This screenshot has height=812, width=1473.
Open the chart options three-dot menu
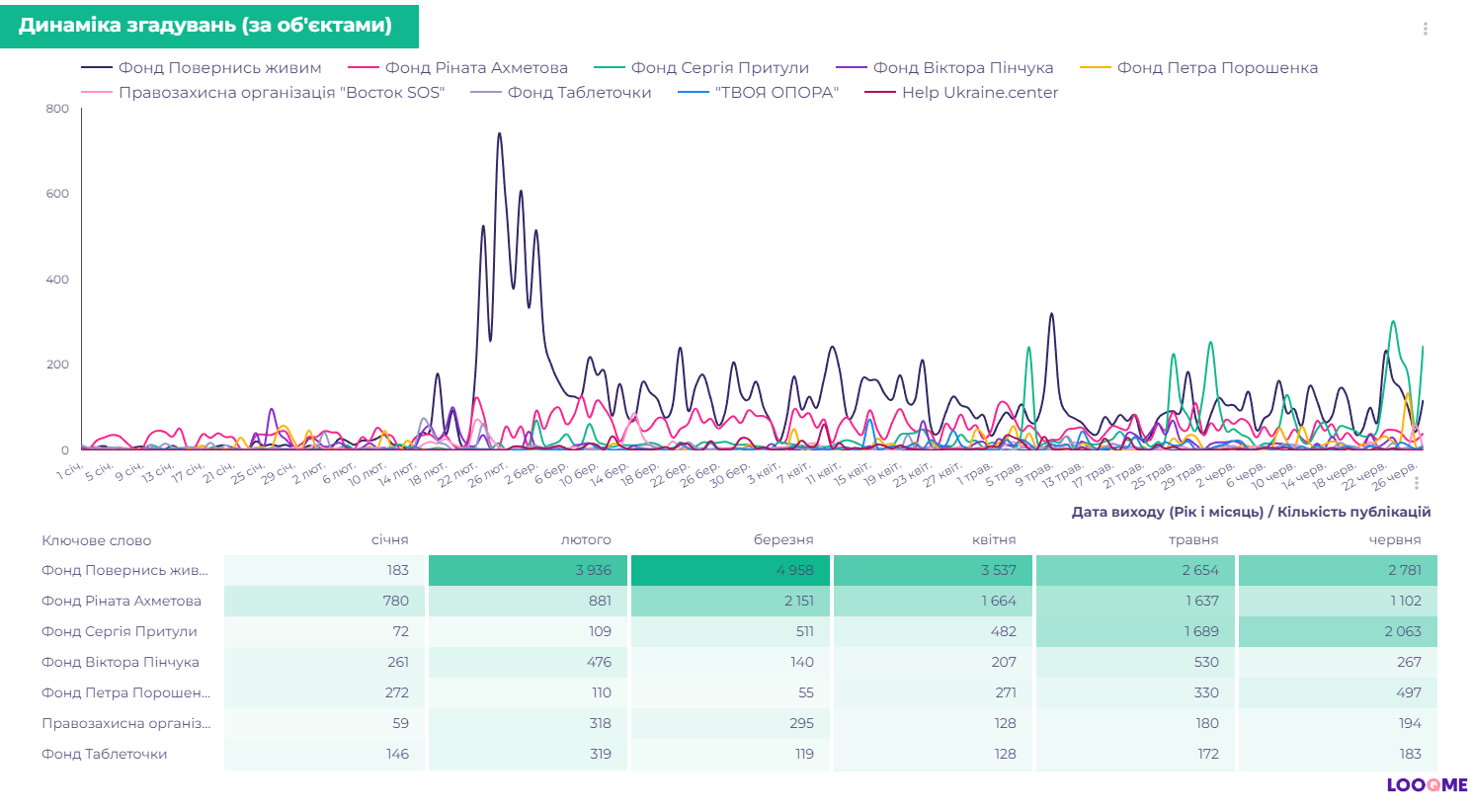tap(1425, 29)
